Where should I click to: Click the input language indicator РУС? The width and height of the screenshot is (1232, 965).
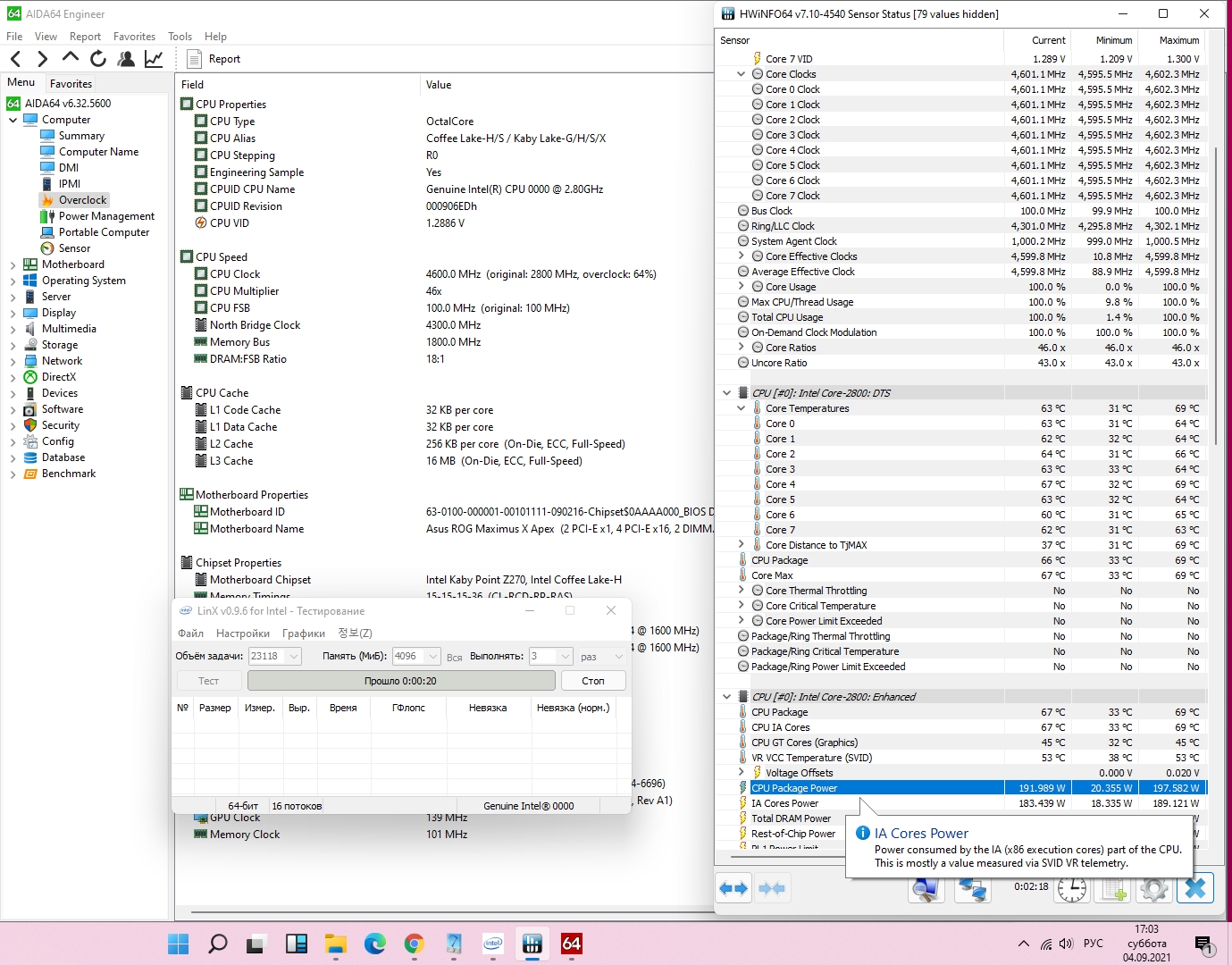[x=1094, y=944]
